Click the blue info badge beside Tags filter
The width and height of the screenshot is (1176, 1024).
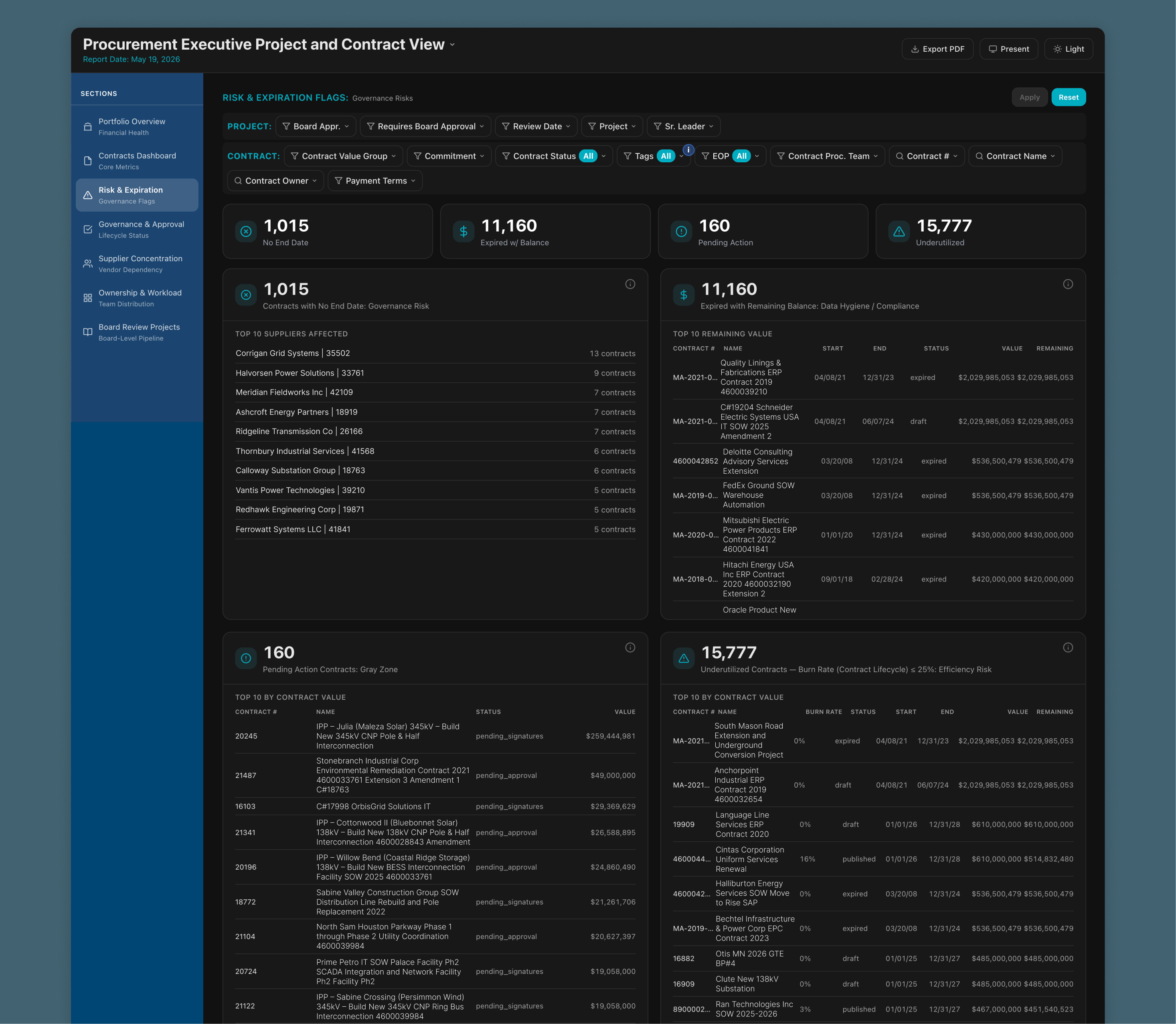coord(688,150)
